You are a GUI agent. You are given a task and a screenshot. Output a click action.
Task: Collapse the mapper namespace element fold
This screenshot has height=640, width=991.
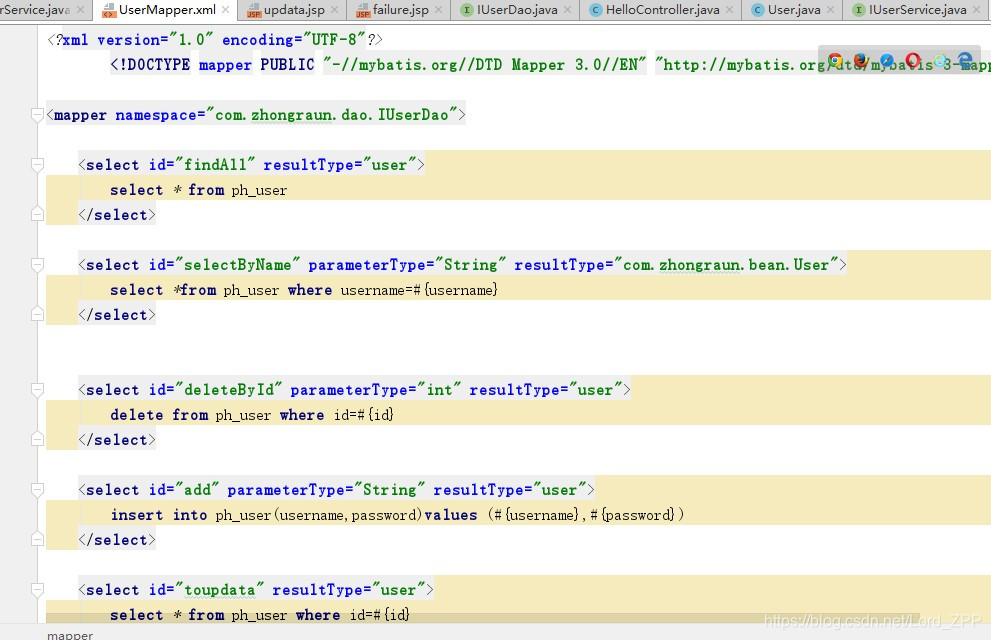point(37,115)
